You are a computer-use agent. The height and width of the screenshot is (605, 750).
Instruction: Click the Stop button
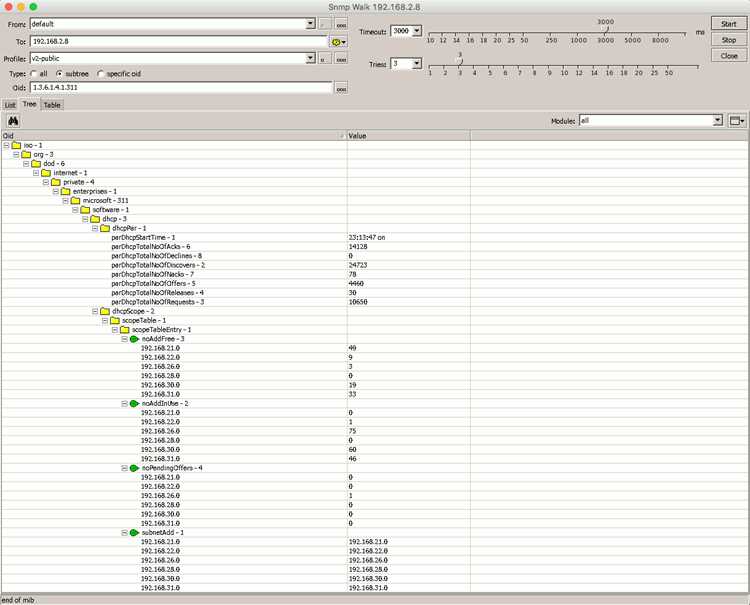coord(728,40)
